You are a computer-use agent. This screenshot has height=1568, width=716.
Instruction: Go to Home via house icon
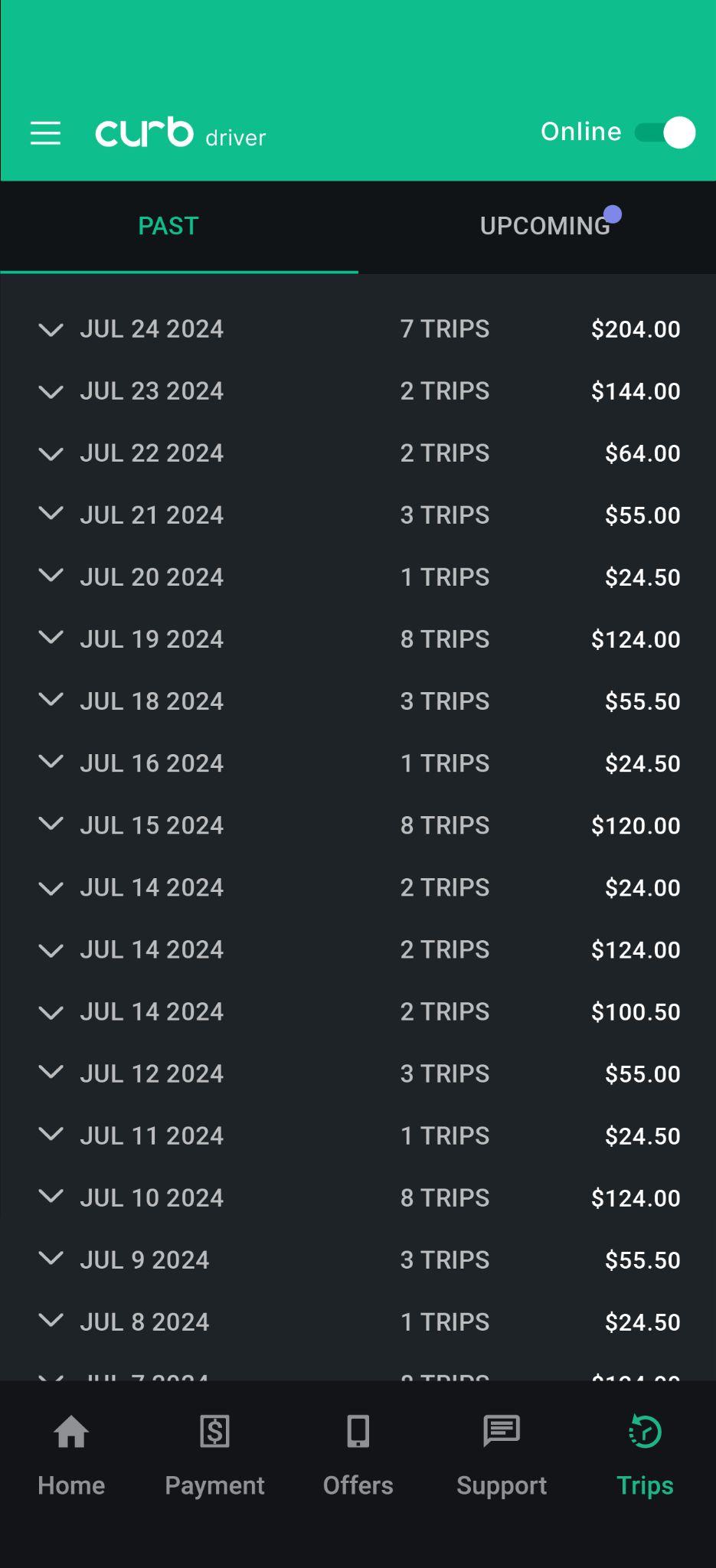click(71, 1432)
